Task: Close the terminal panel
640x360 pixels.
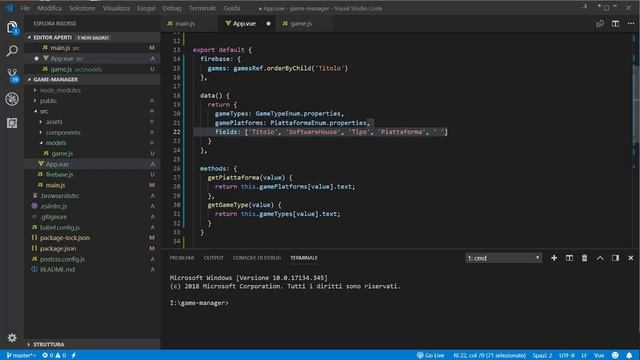Action: (631, 258)
